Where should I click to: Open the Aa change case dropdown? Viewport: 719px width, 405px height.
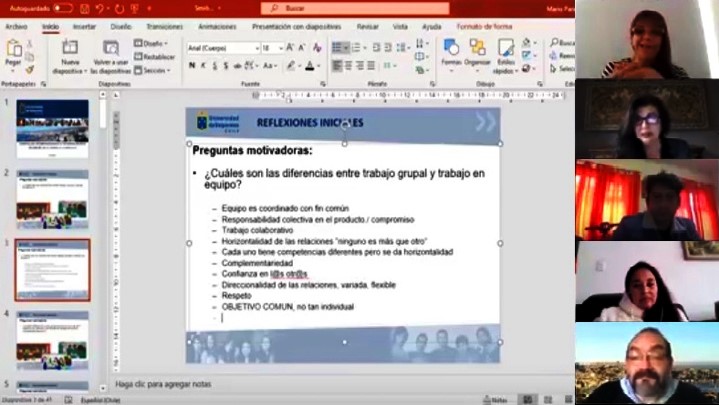tap(271, 66)
